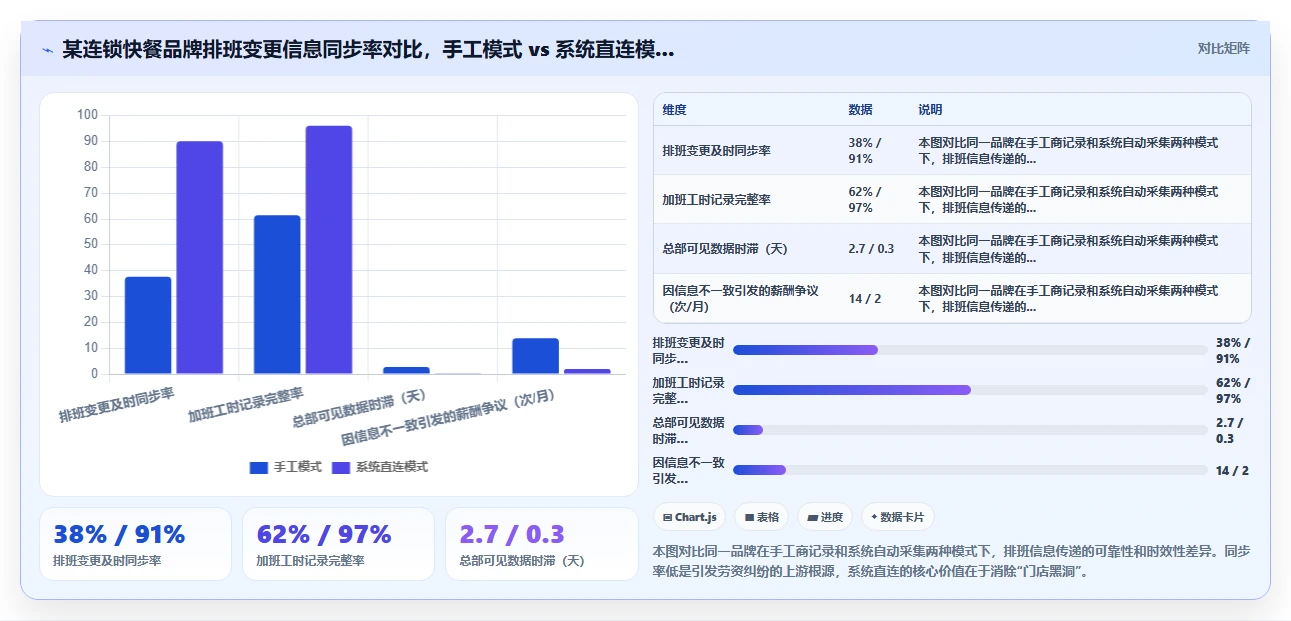Select the Chart.js chip
This screenshot has height=621, width=1291.
pyautogui.click(x=690, y=517)
